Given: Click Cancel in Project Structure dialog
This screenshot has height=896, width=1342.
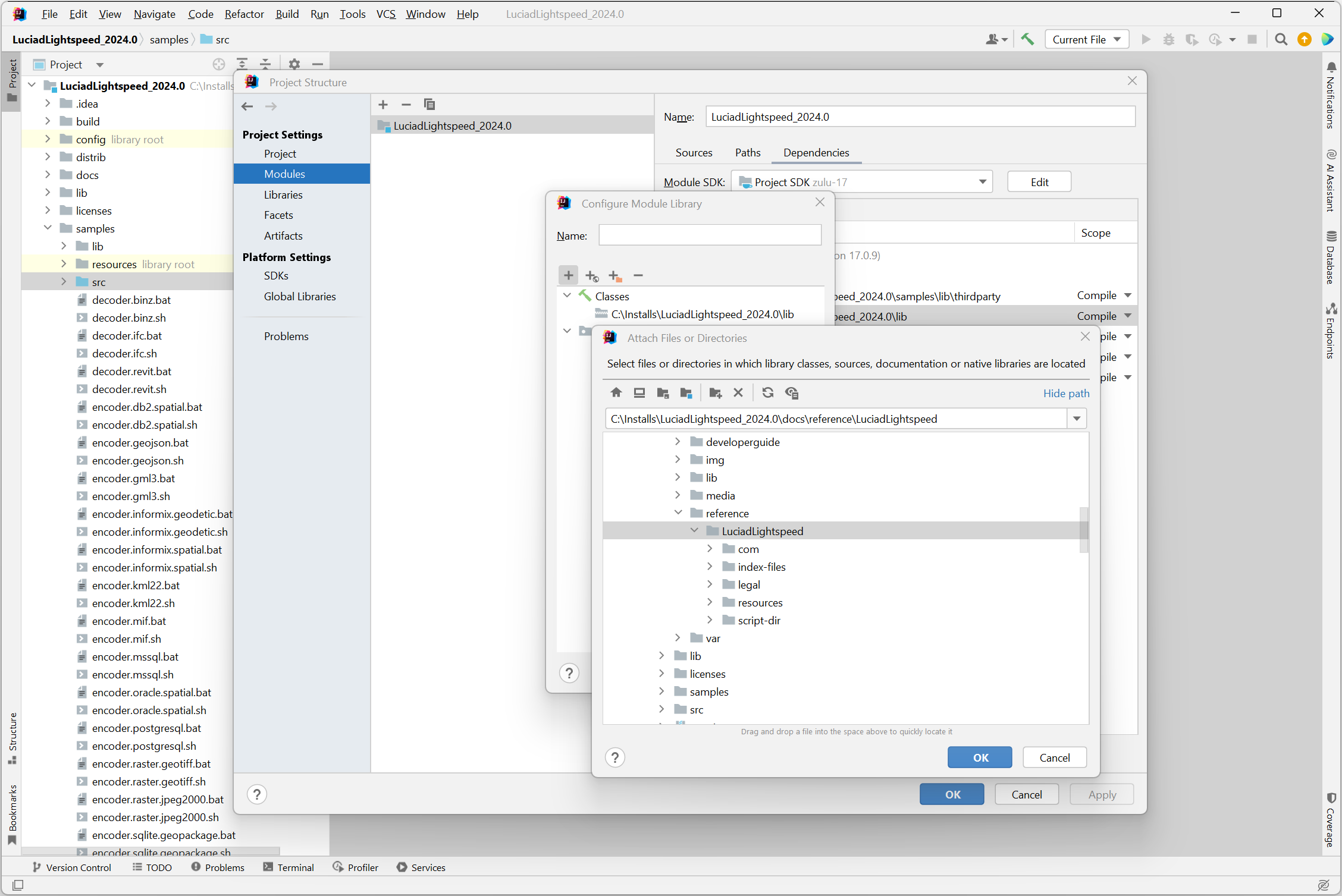Looking at the screenshot, I should 1027,794.
